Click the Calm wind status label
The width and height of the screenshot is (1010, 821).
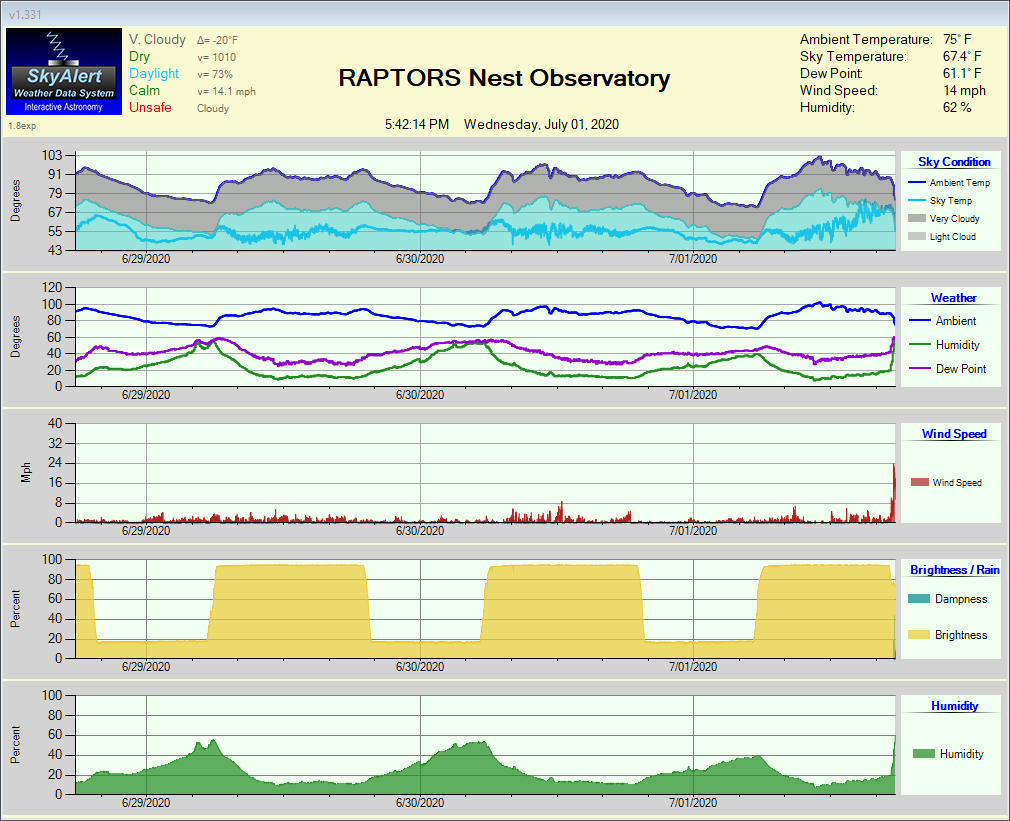tap(144, 91)
